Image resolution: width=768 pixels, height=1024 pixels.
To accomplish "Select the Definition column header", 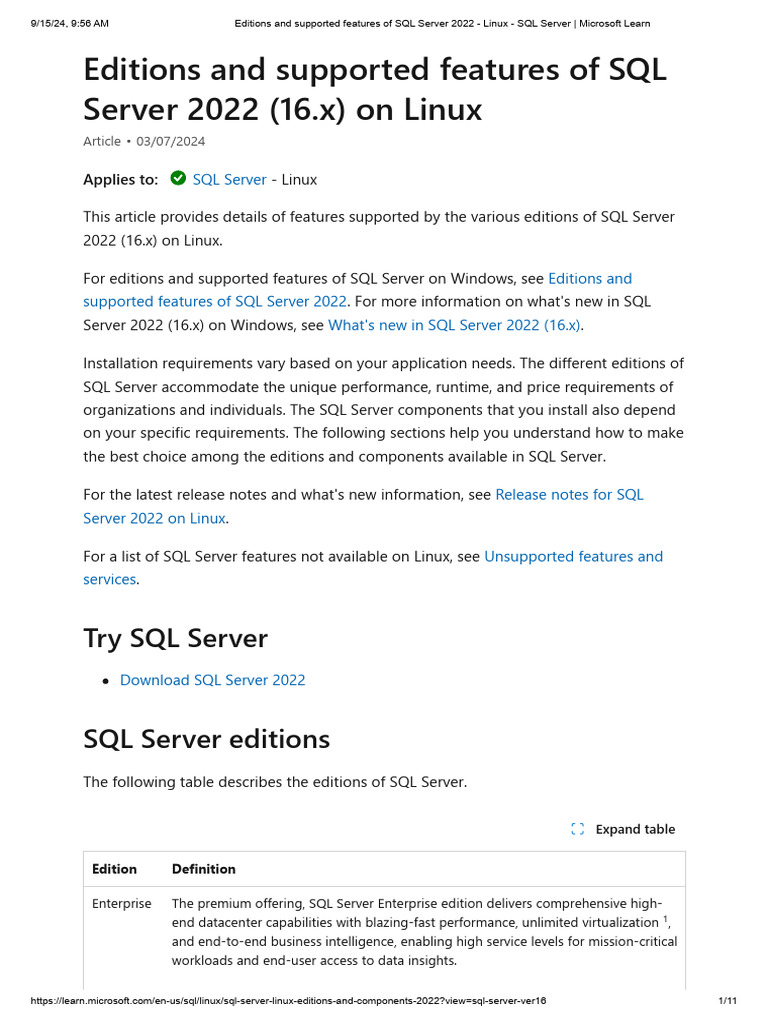I will tap(204, 869).
